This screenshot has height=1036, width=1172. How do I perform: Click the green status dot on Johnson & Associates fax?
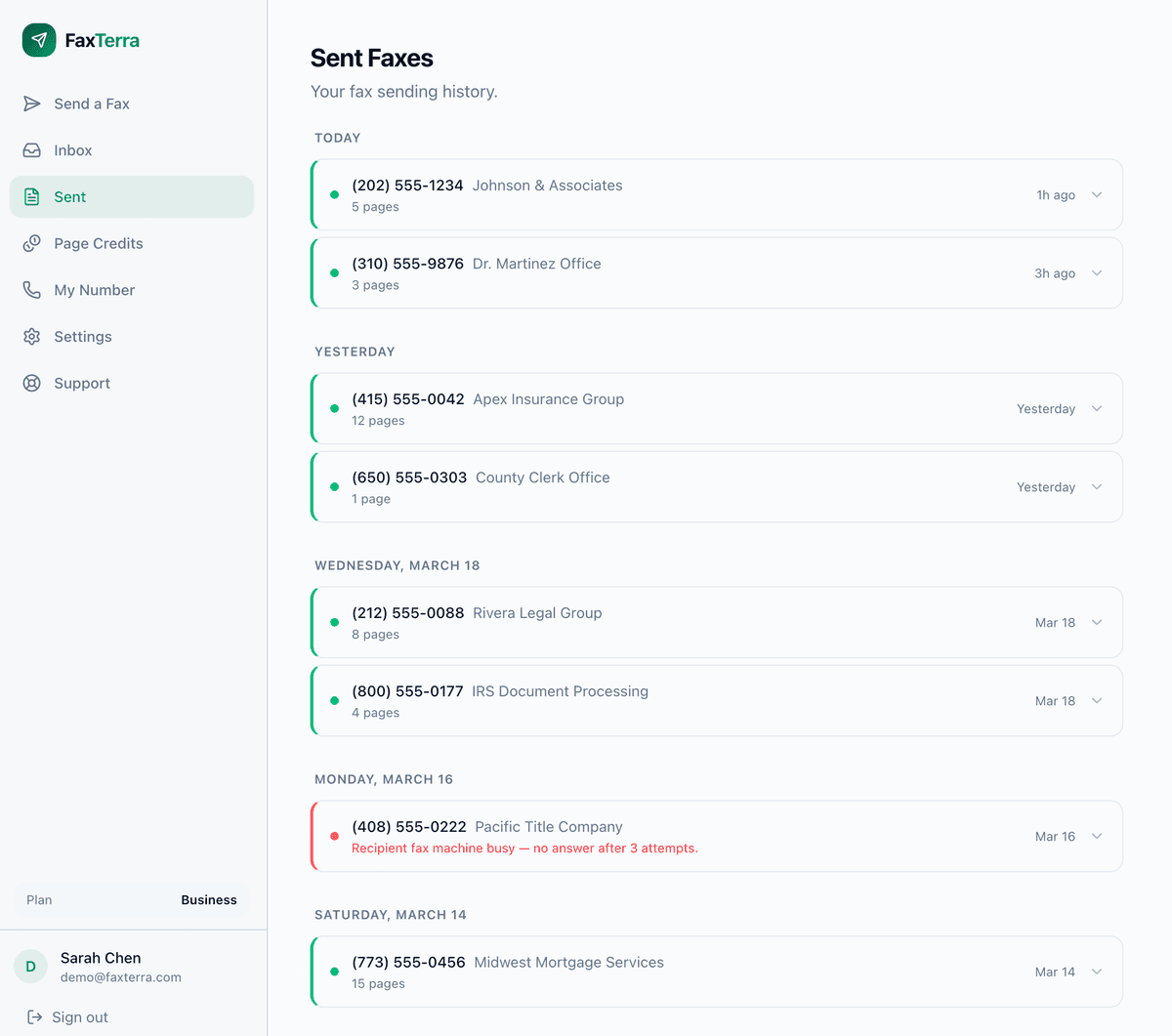(x=333, y=194)
